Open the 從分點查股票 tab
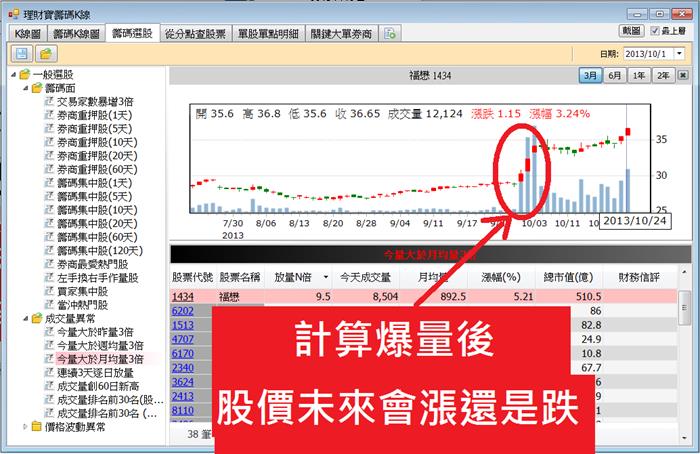Image resolution: width=700 pixels, height=454 pixels. [196, 33]
